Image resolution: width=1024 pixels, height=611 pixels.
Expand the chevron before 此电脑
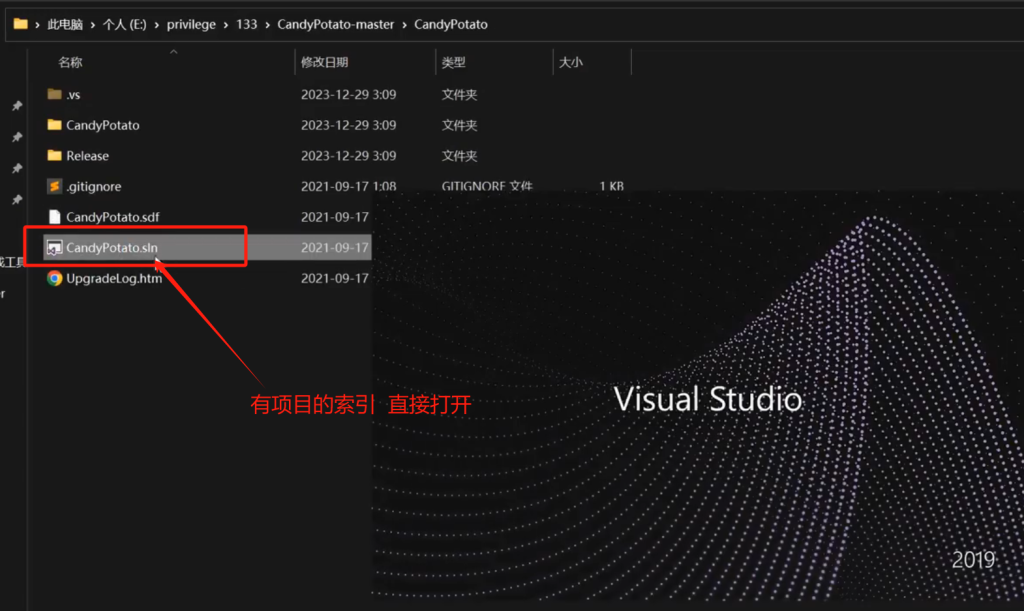click(37, 25)
